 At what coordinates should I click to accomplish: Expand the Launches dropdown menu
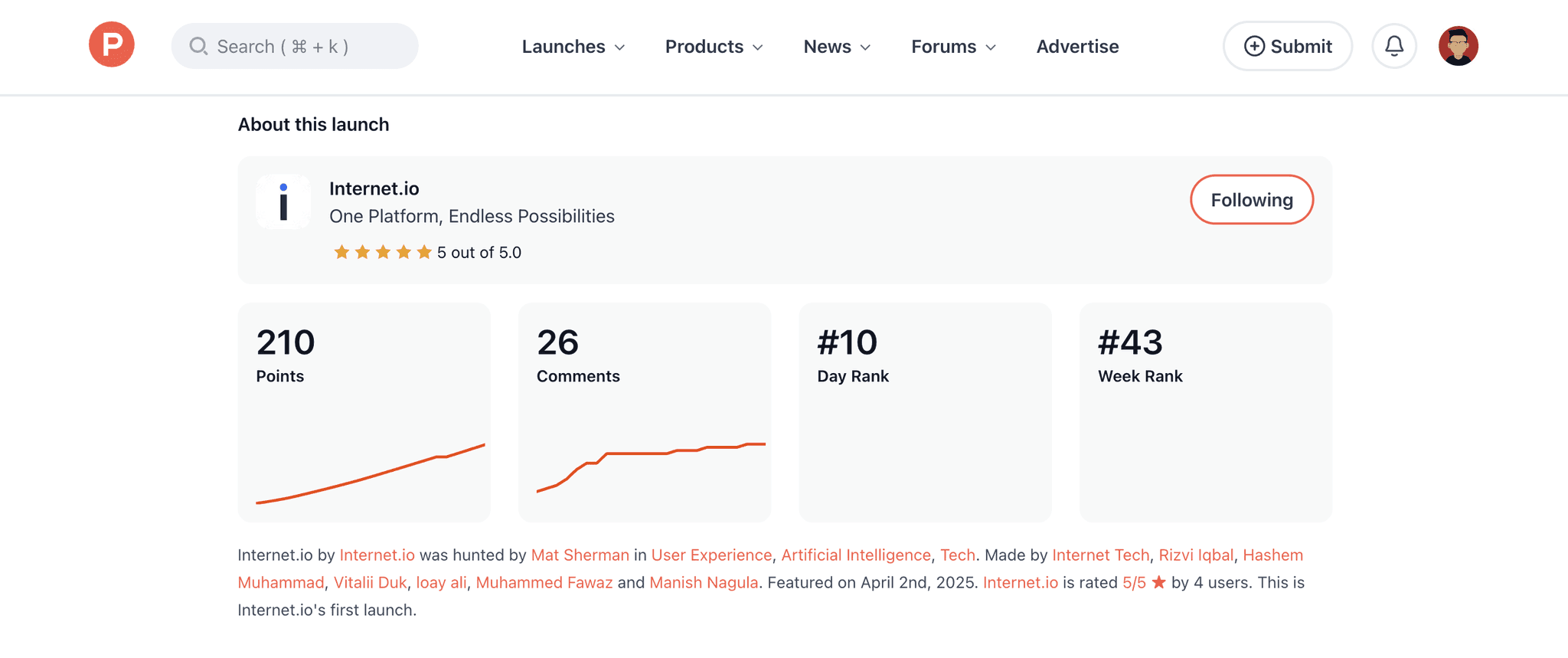573,47
